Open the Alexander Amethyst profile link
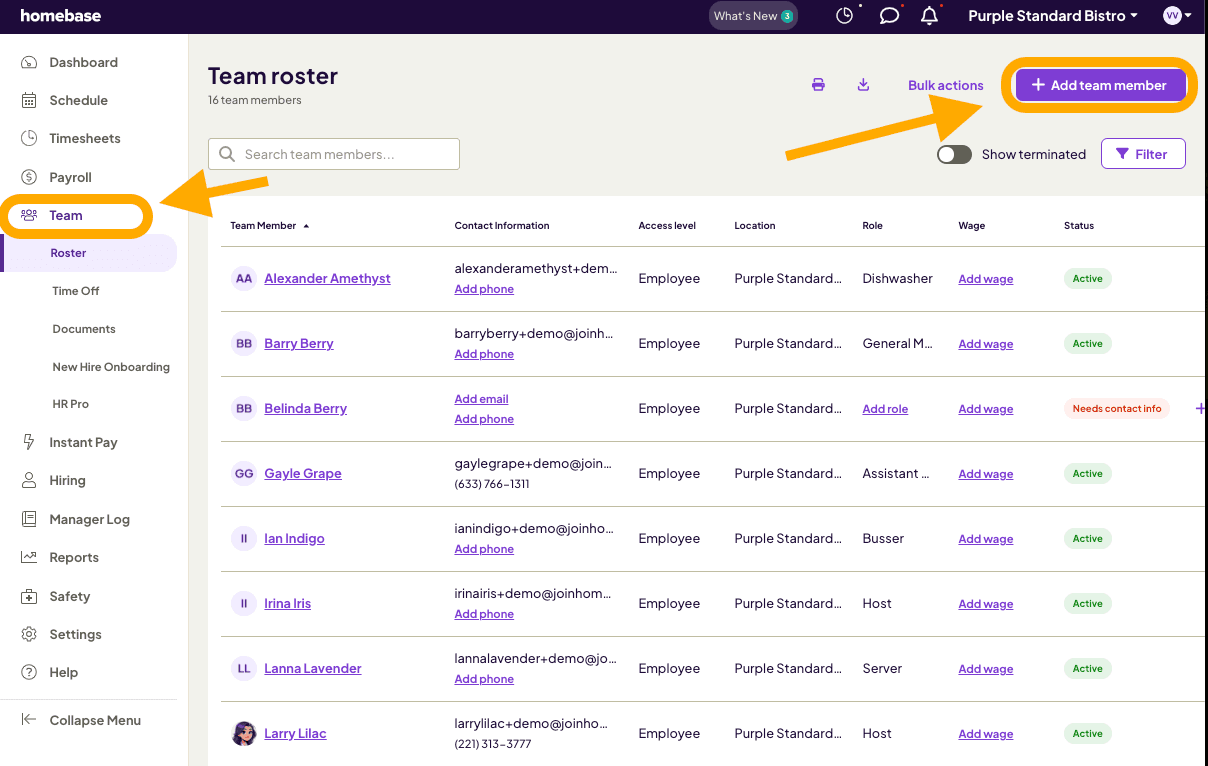This screenshot has height=766, width=1208. pyautogui.click(x=327, y=279)
